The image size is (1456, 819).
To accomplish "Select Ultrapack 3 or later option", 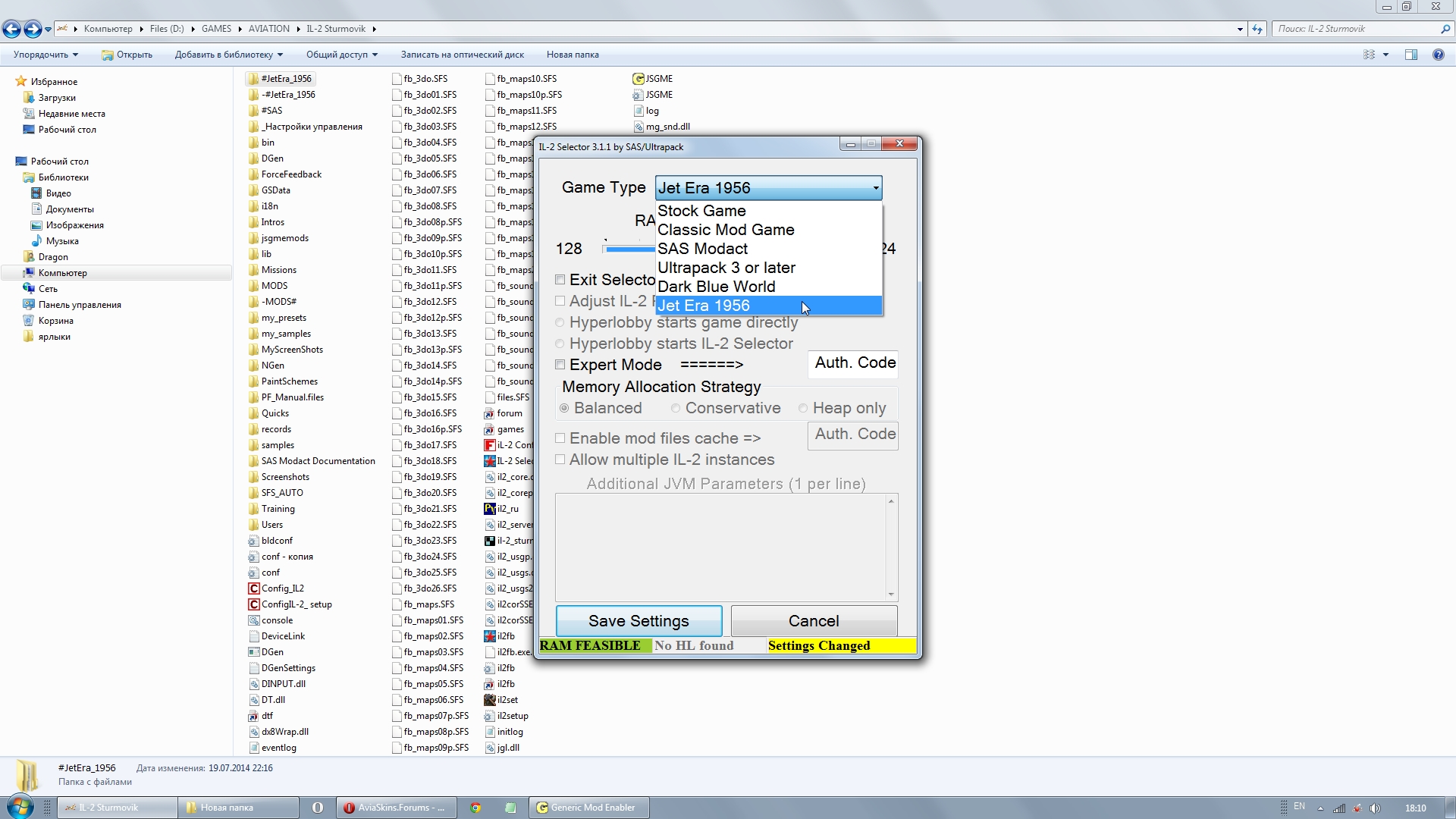I will pos(726,268).
